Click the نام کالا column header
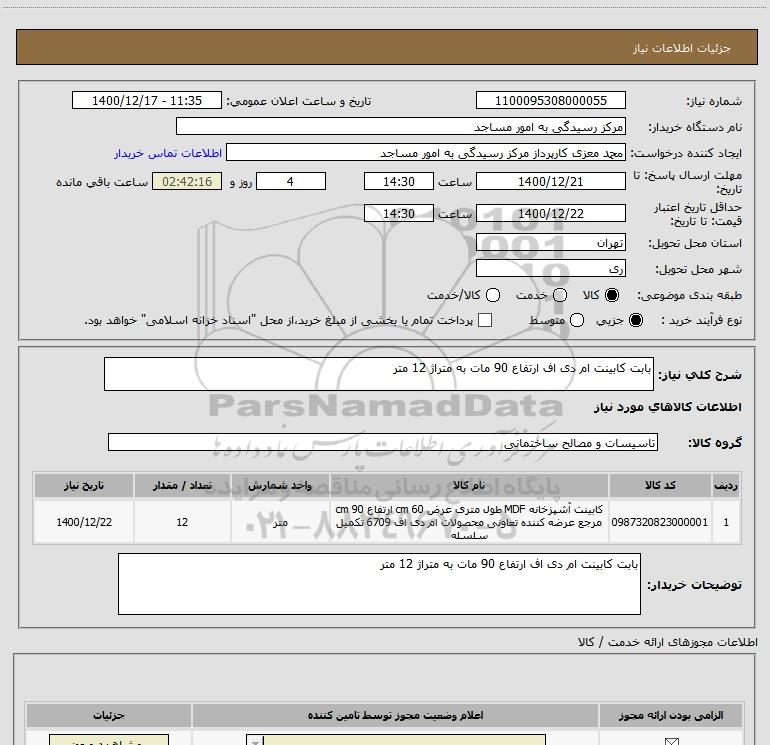This screenshot has width=770, height=745. pyautogui.click(x=469, y=485)
